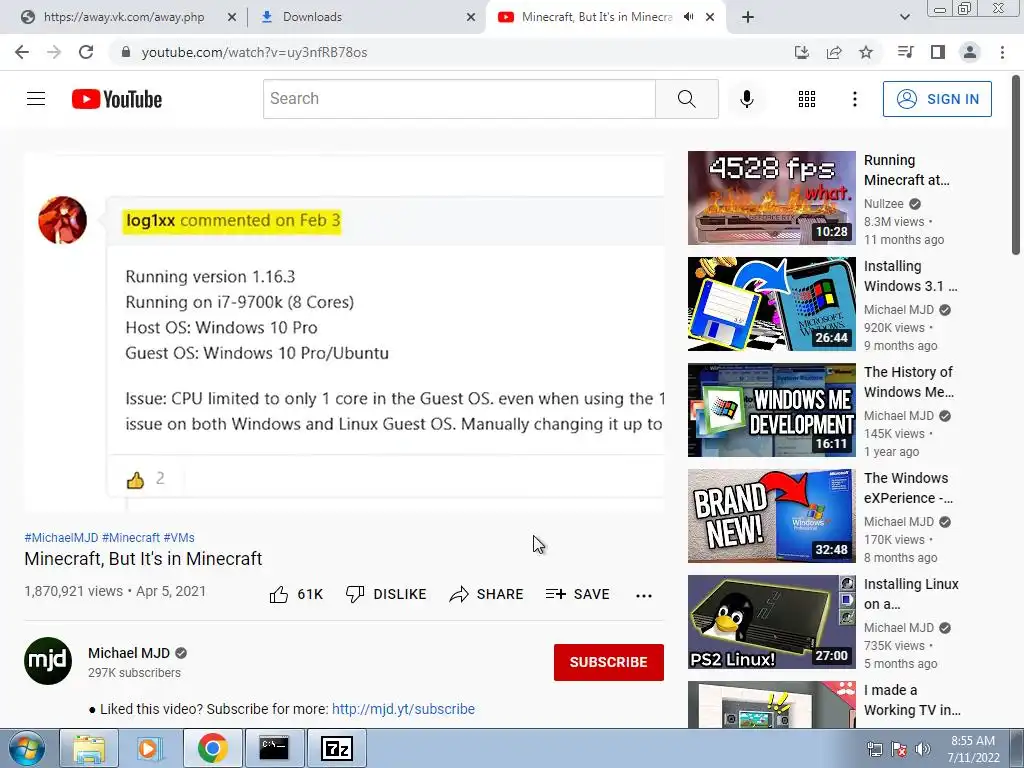The width and height of the screenshot is (1024, 768).
Task: Open Chrome's three-dot customize menu
Action: click(1002, 52)
